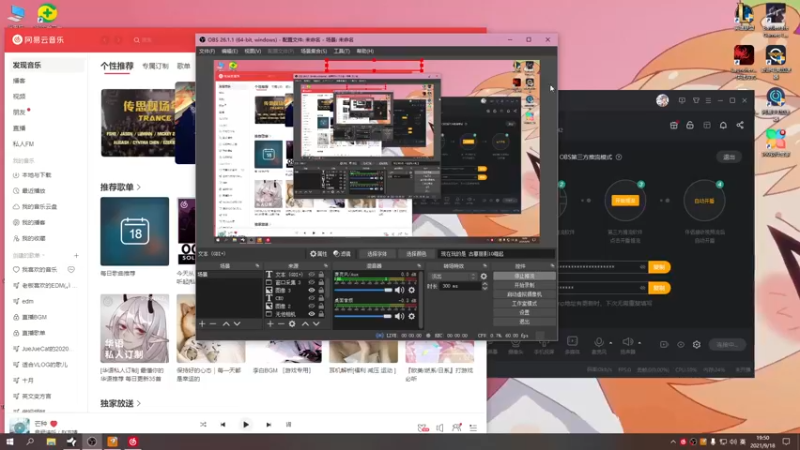This screenshot has width=800, height=450.
Task: Add a new source in OBS
Action: [270, 324]
